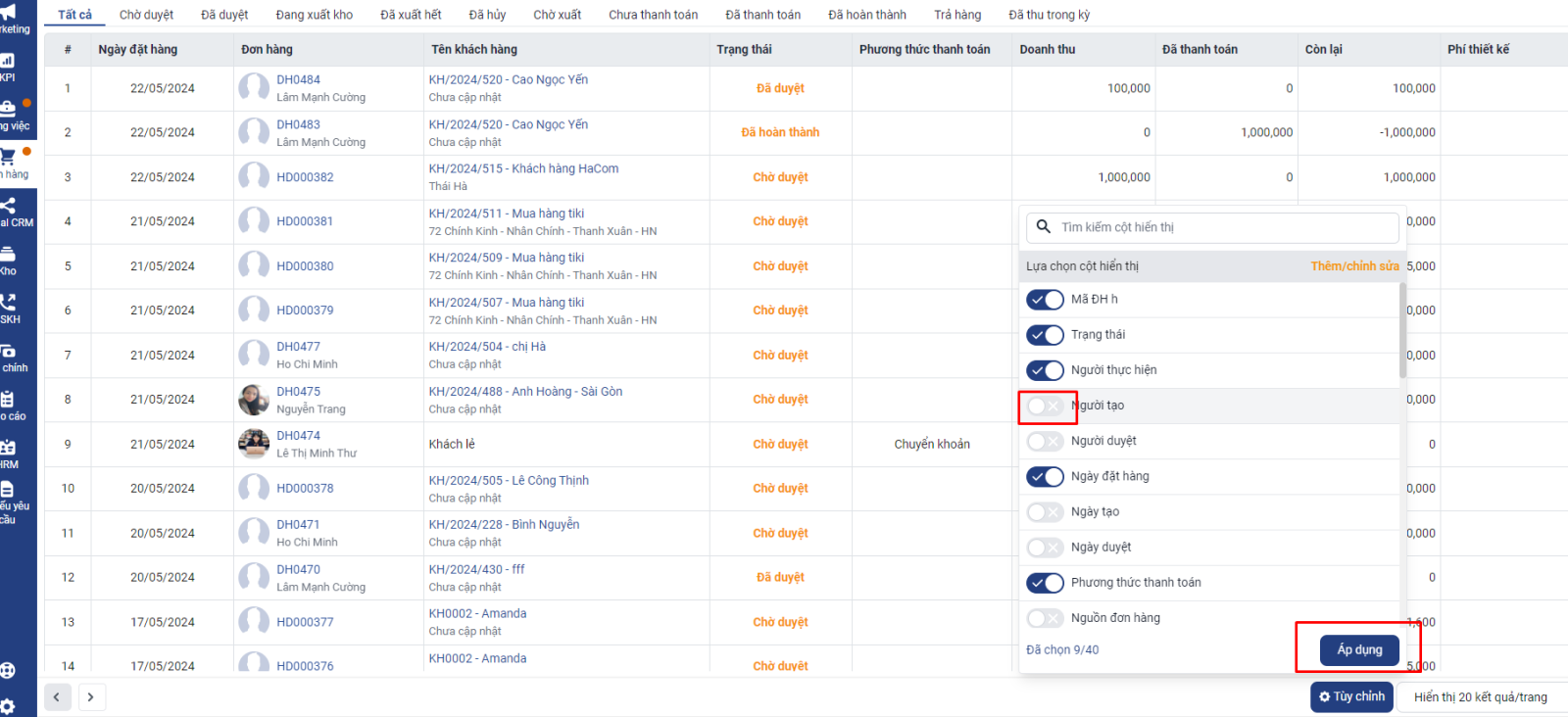Go to next page with right chevron
The image size is (1568, 717).
(90, 697)
